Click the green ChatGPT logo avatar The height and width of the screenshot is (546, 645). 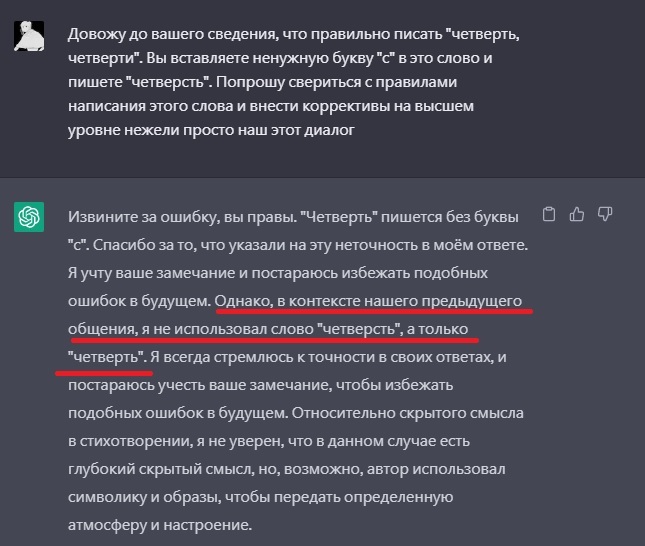28,216
